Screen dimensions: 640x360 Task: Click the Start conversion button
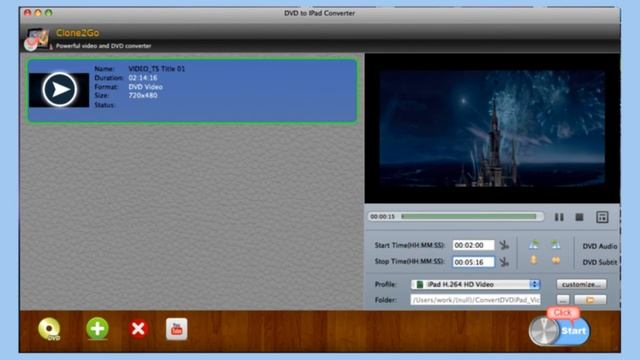click(x=560, y=331)
